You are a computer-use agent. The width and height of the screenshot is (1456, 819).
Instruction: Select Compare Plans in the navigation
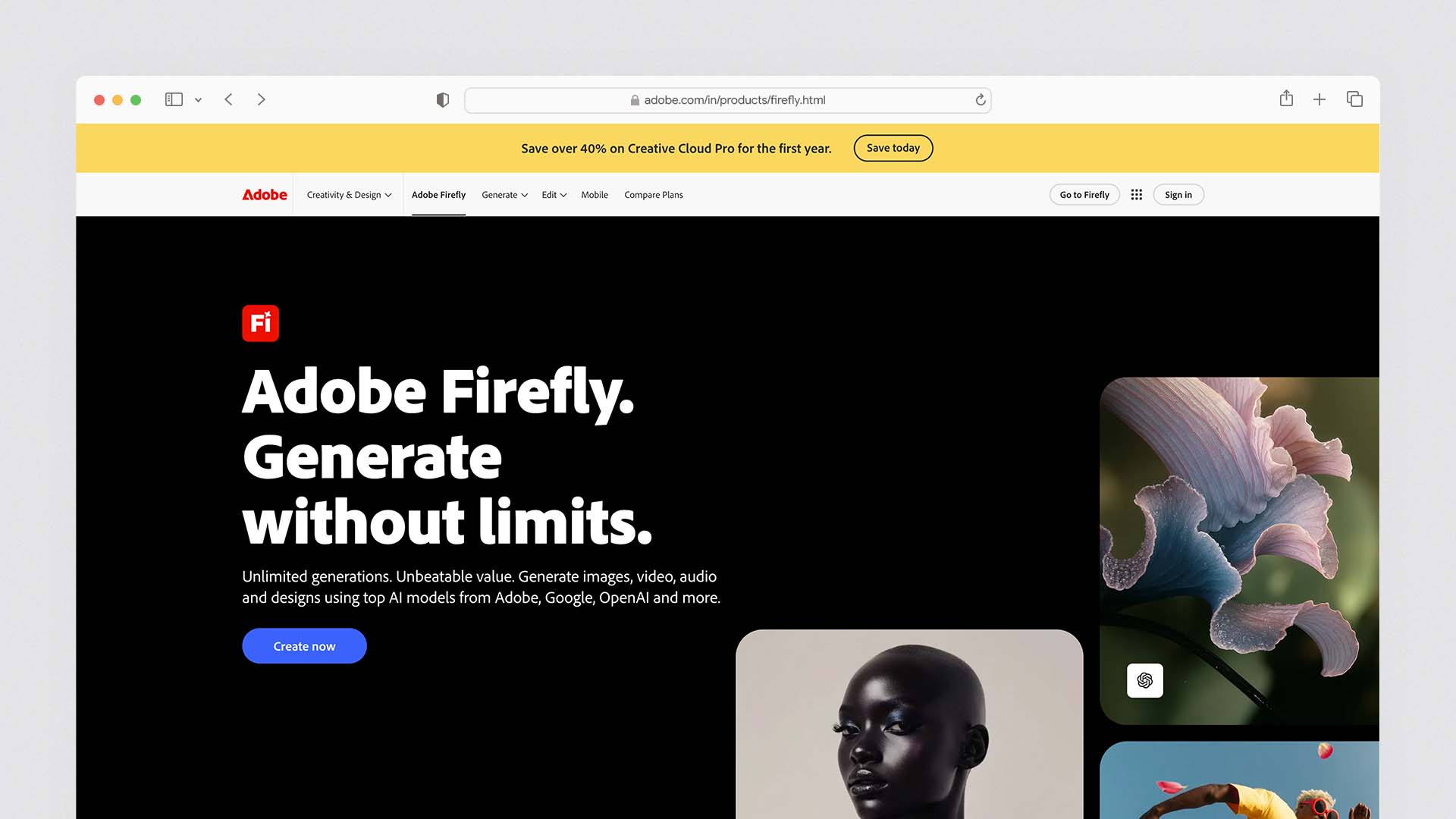point(653,194)
